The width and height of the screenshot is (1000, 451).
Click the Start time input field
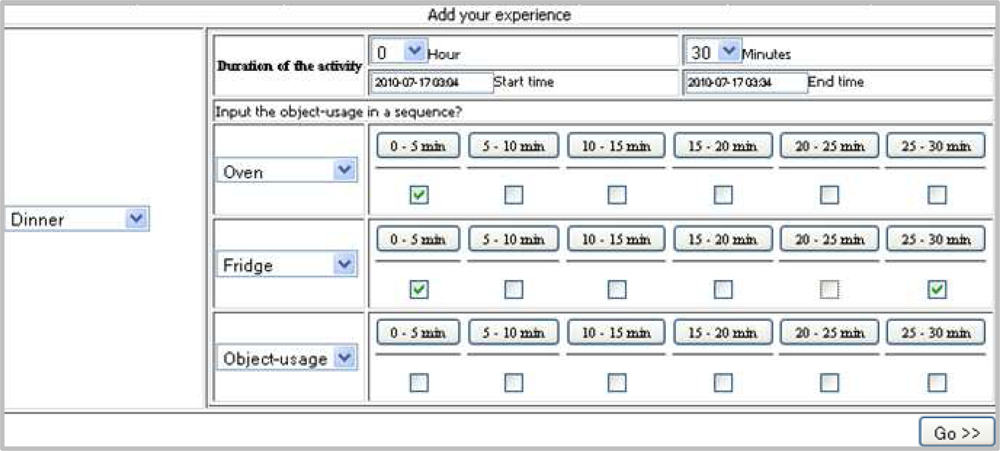(432, 82)
